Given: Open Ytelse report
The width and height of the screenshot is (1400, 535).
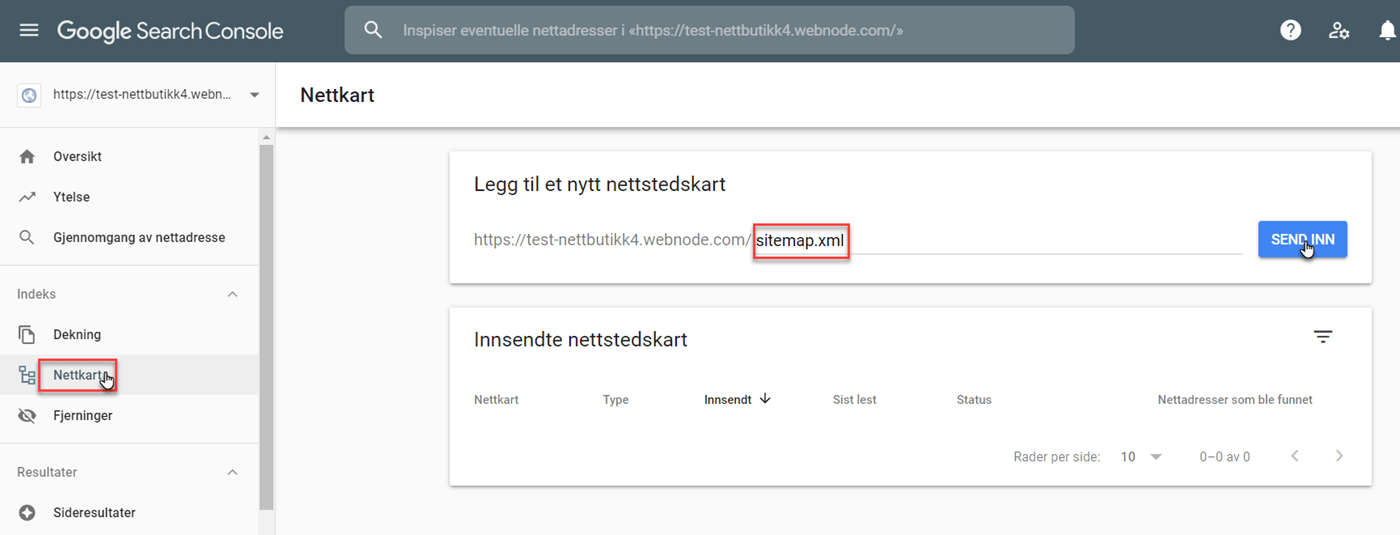Looking at the screenshot, I should [x=71, y=197].
